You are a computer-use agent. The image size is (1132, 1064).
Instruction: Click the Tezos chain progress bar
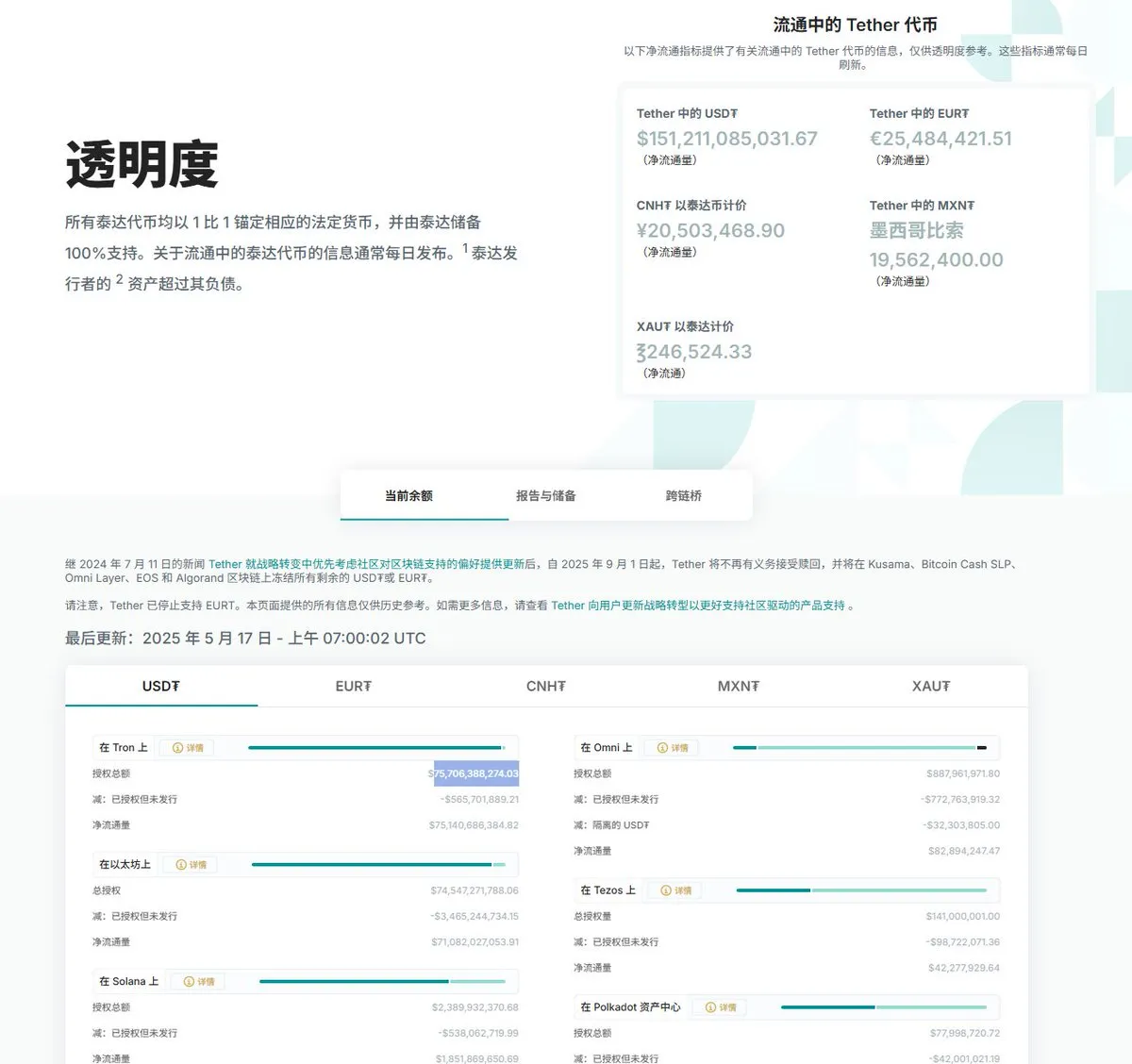pyautogui.click(x=861, y=890)
